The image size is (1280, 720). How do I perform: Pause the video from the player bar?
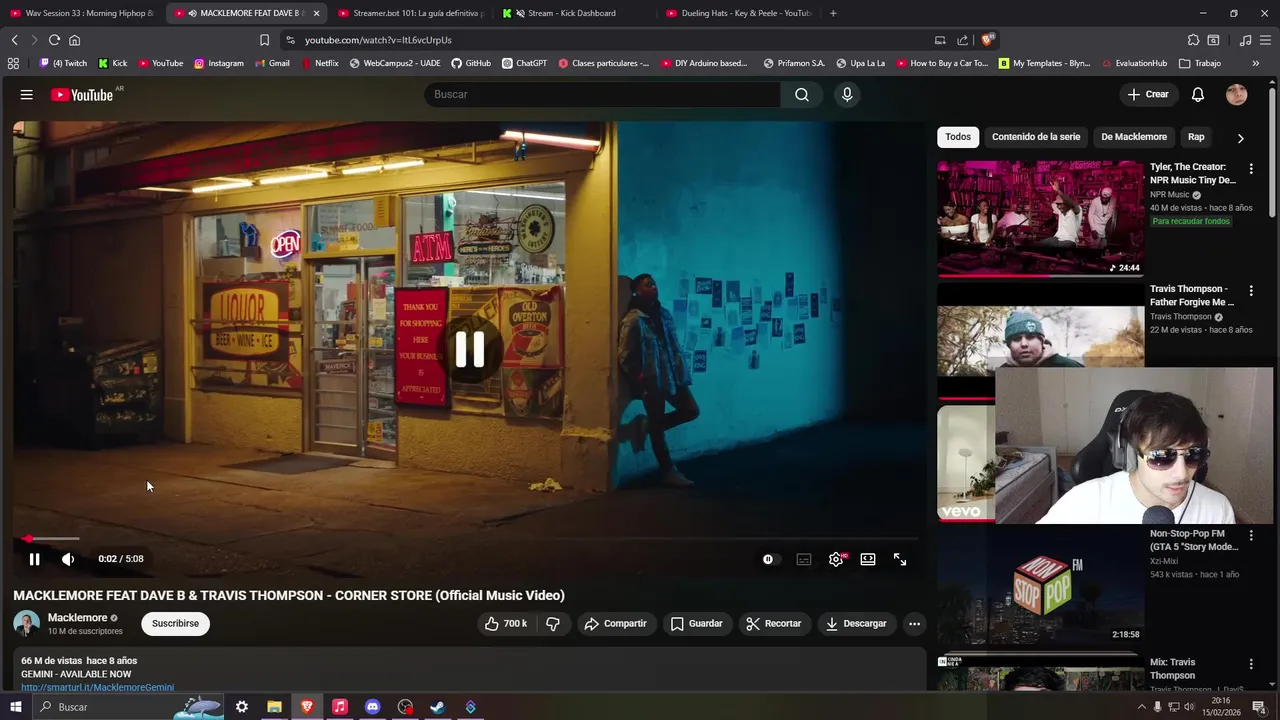34,559
